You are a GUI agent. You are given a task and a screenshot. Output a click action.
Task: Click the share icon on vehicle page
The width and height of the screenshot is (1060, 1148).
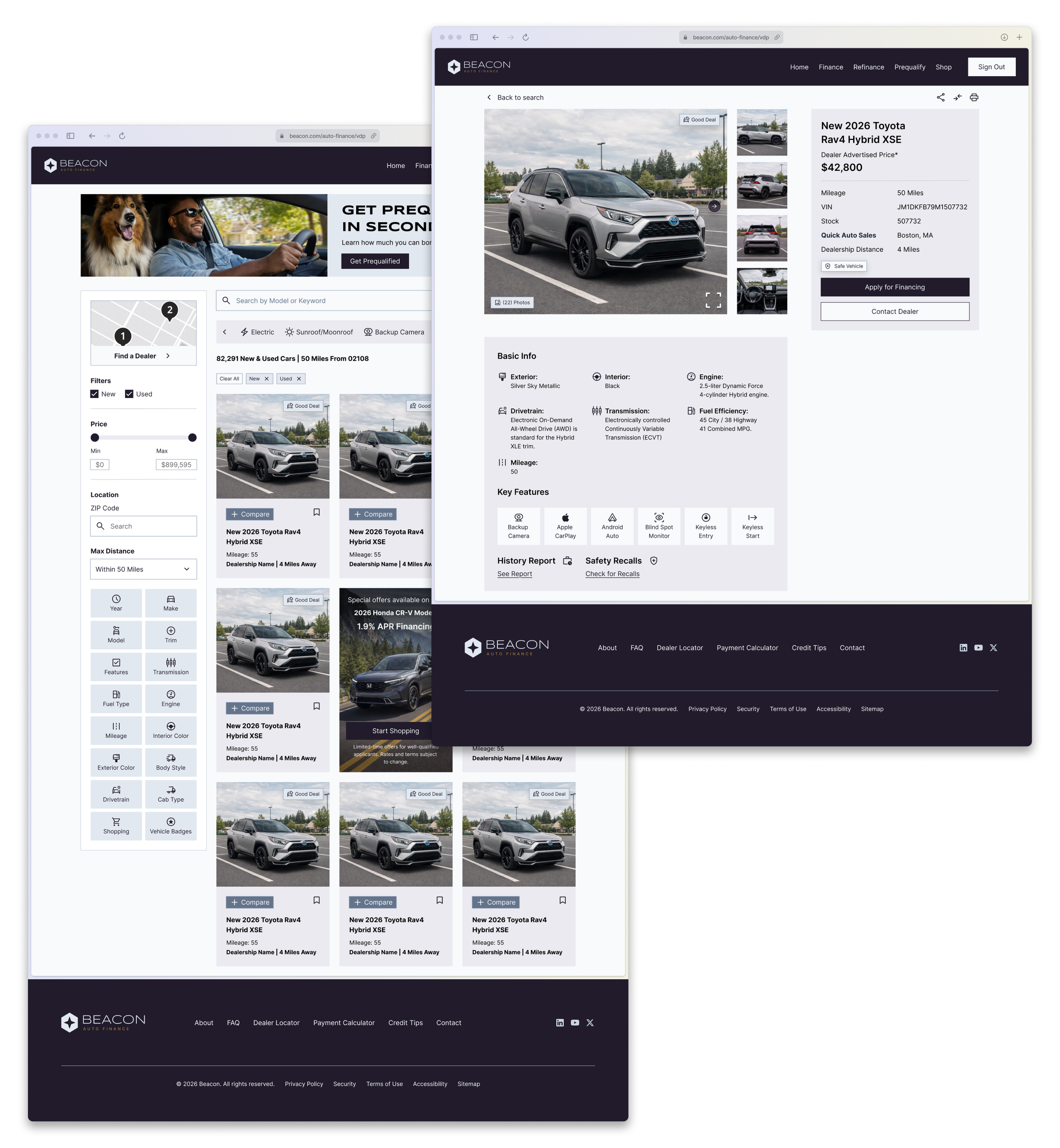tap(940, 98)
